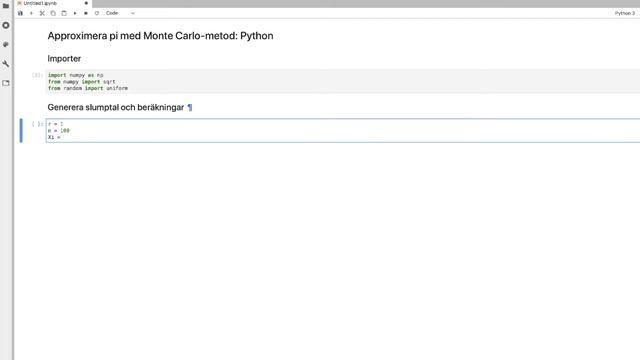
Task: Place cursor on the 'r = 1' line
Action: [56, 124]
